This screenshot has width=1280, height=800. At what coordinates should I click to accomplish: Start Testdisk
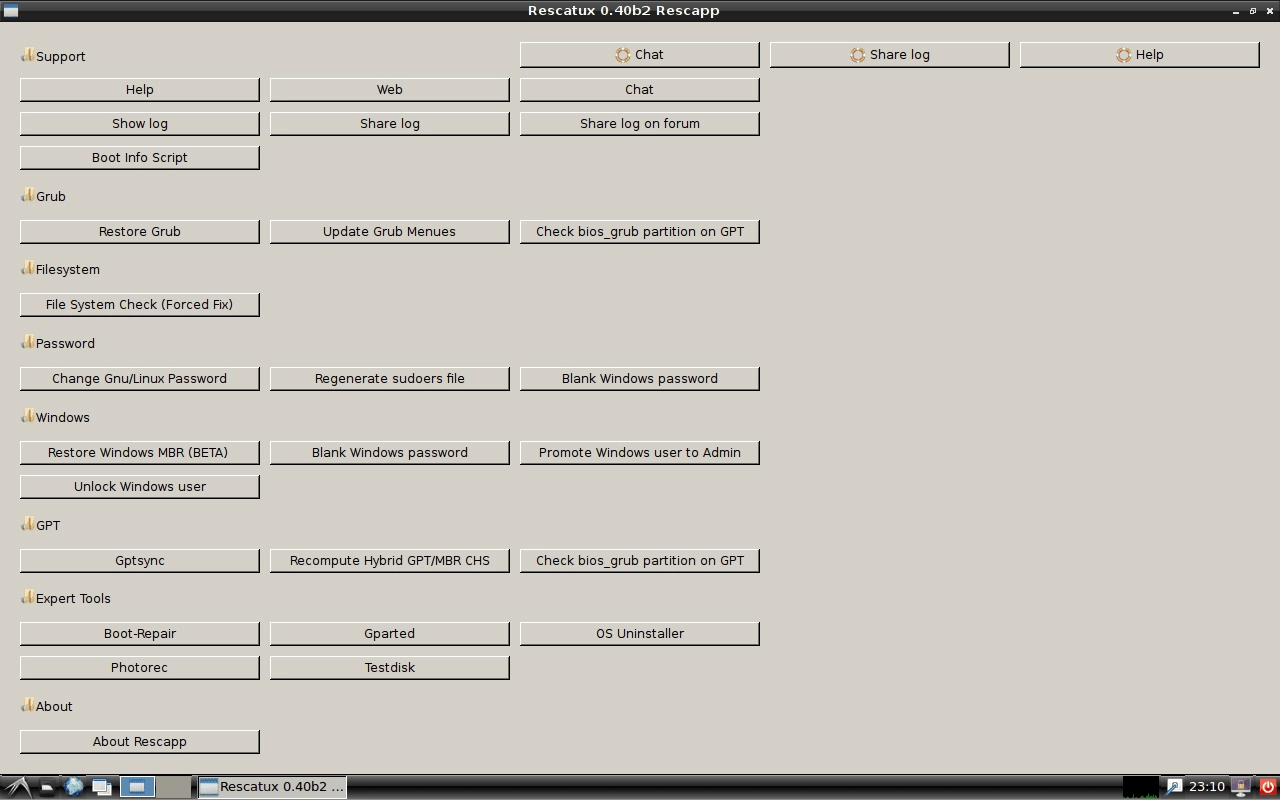pos(389,668)
